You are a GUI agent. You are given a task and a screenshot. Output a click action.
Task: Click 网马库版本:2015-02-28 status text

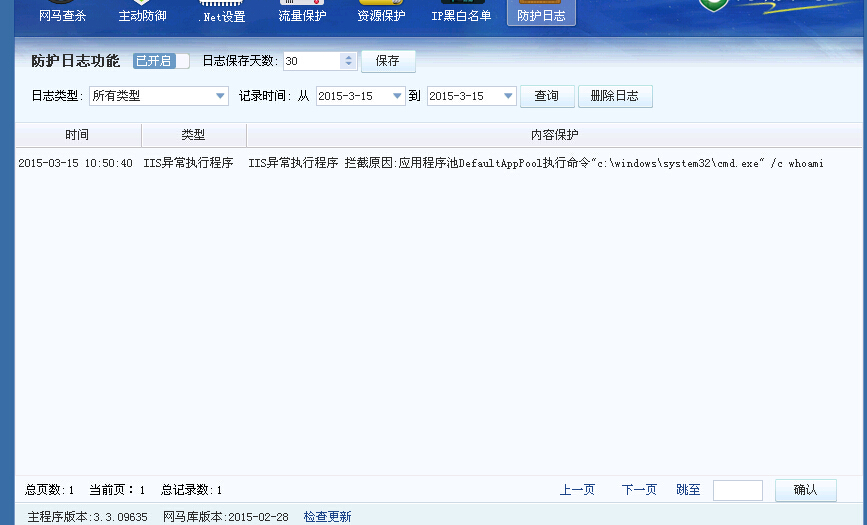click(226, 517)
